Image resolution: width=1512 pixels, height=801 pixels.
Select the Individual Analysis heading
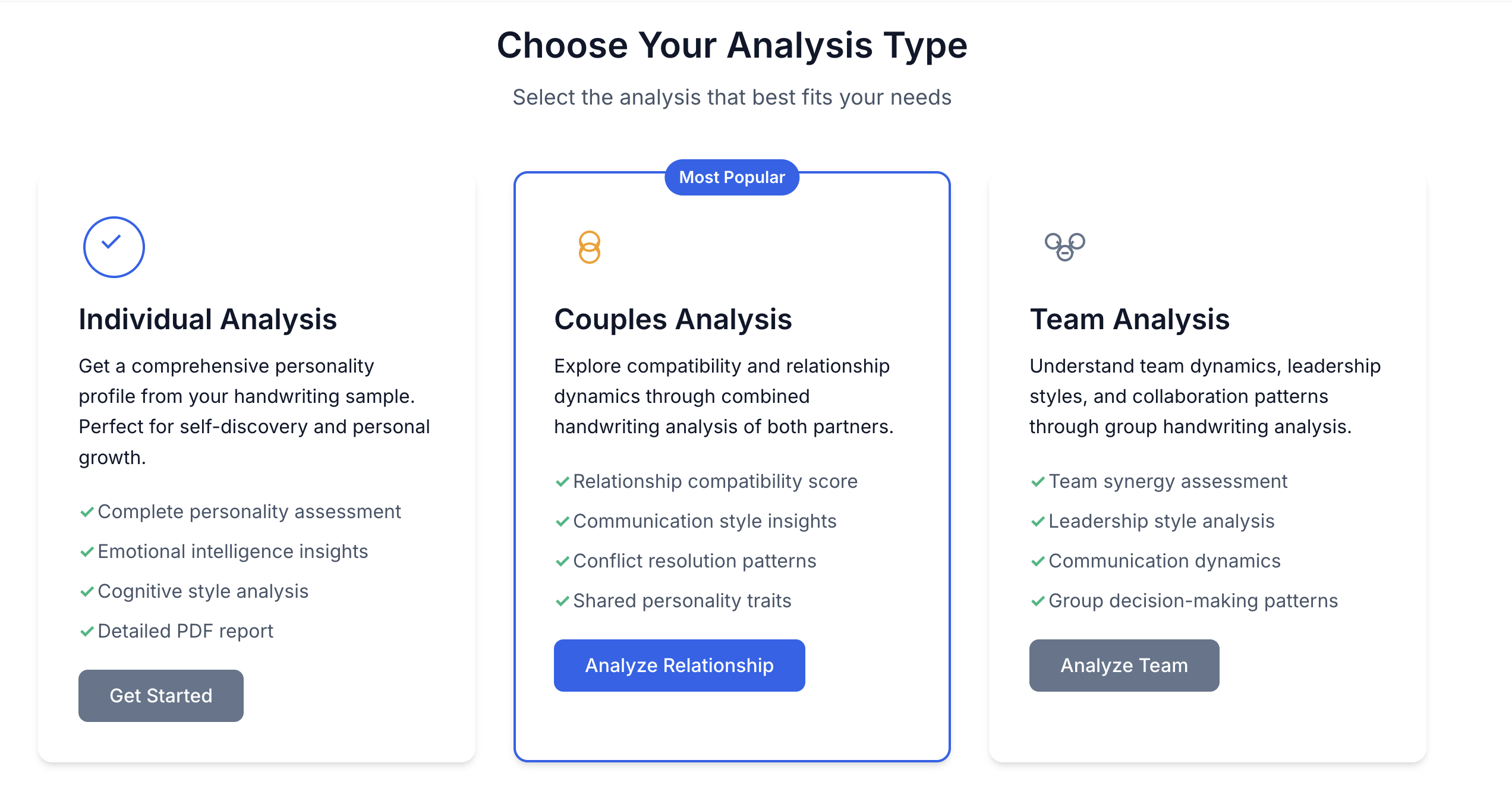pyautogui.click(x=208, y=319)
